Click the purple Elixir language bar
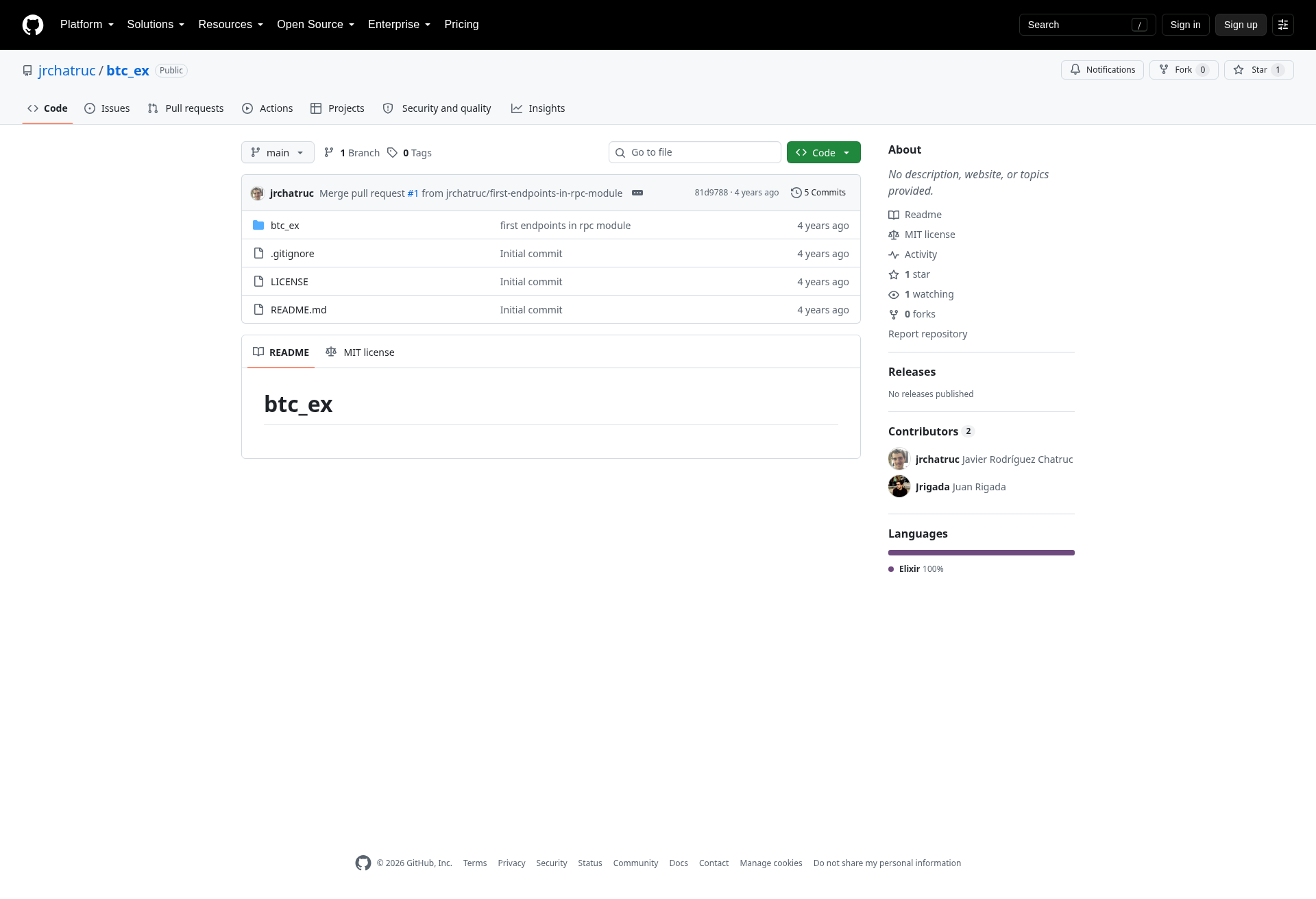The image size is (1316, 899). (x=982, y=553)
